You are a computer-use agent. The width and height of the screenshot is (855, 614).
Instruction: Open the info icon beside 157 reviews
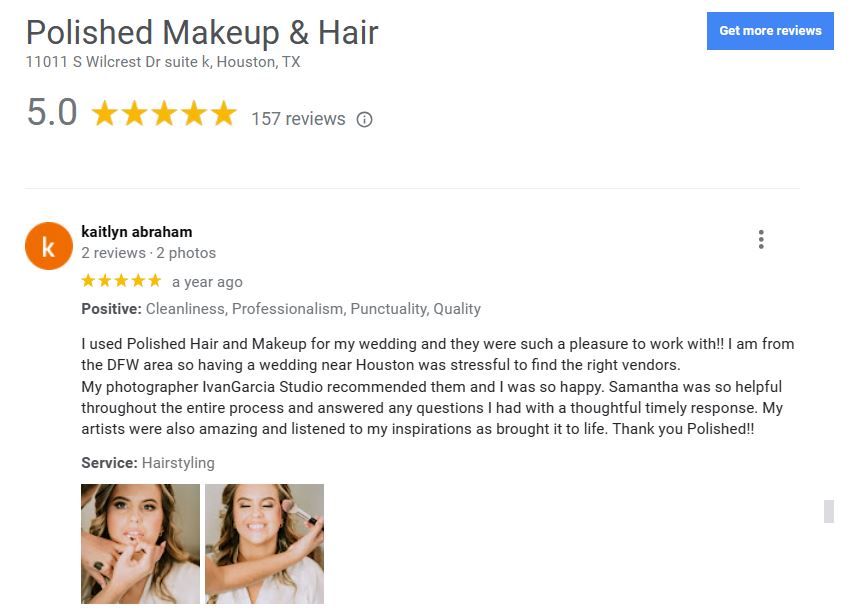point(364,119)
